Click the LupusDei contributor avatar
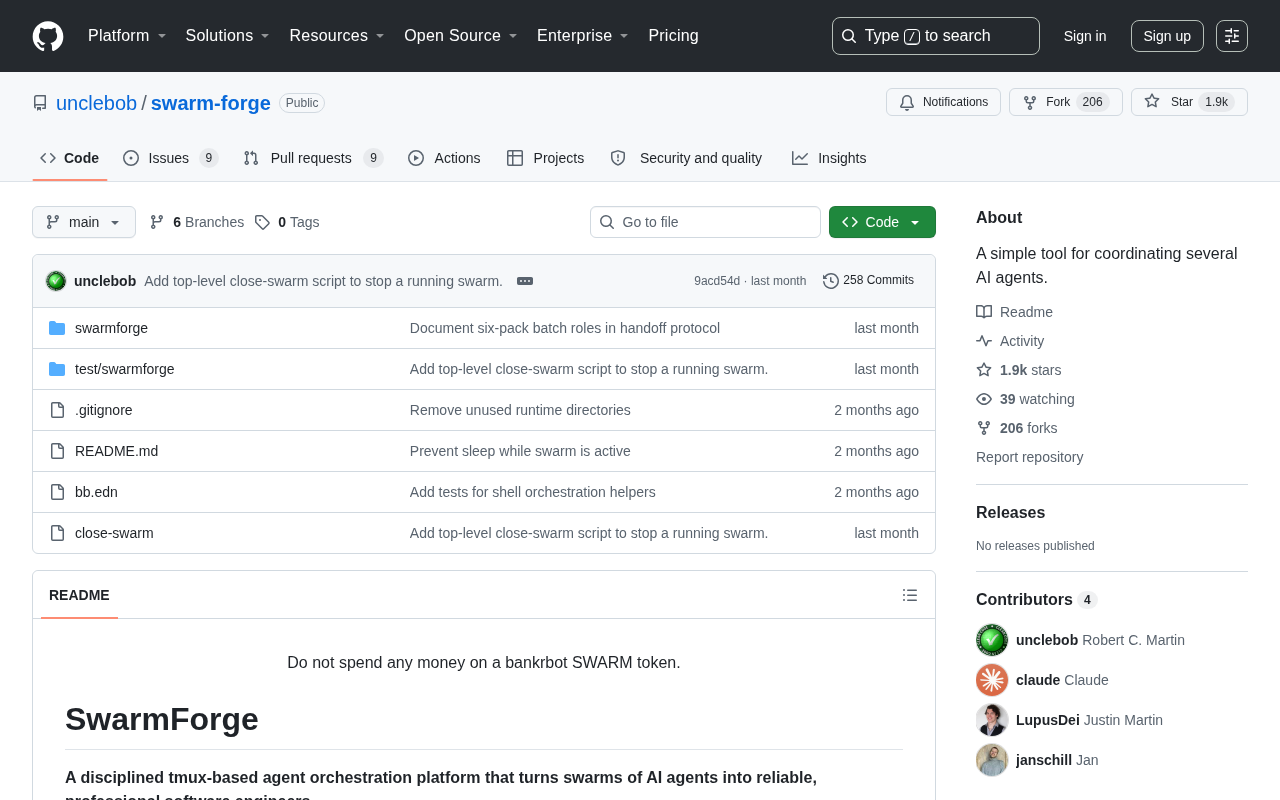 [992, 720]
